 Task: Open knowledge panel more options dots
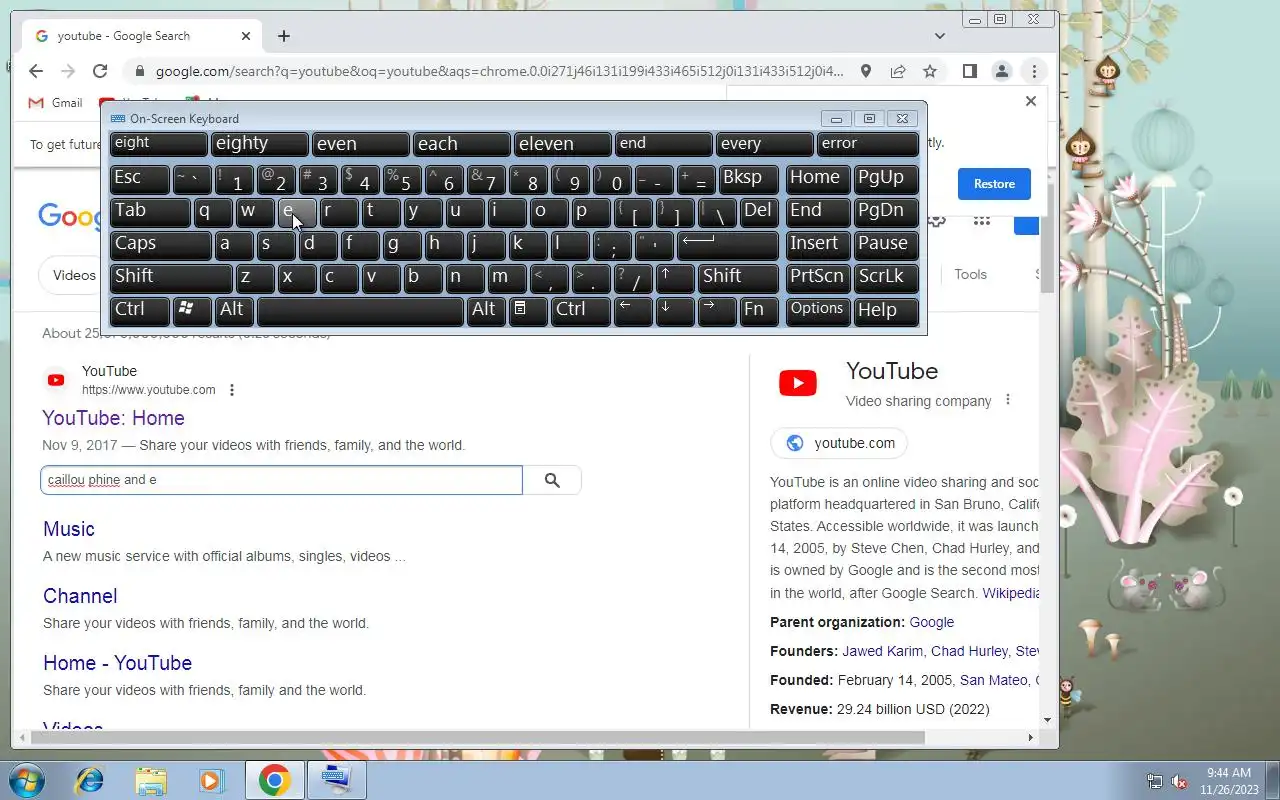click(x=1008, y=400)
